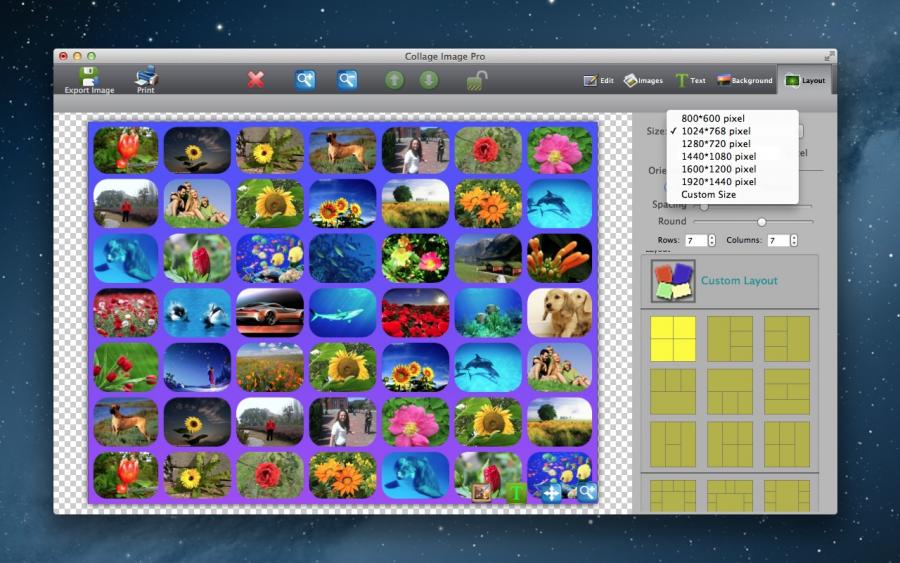Click the Custom Layout label
Viewport: 900px width, 563px height.
click(x=739, y=281)
